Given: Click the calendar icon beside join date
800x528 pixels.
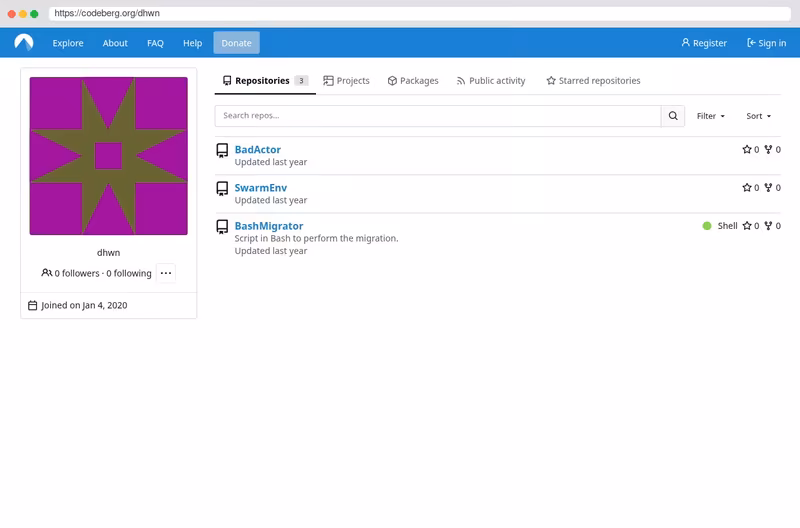Looking at the screenshot, I should point(32,306).
